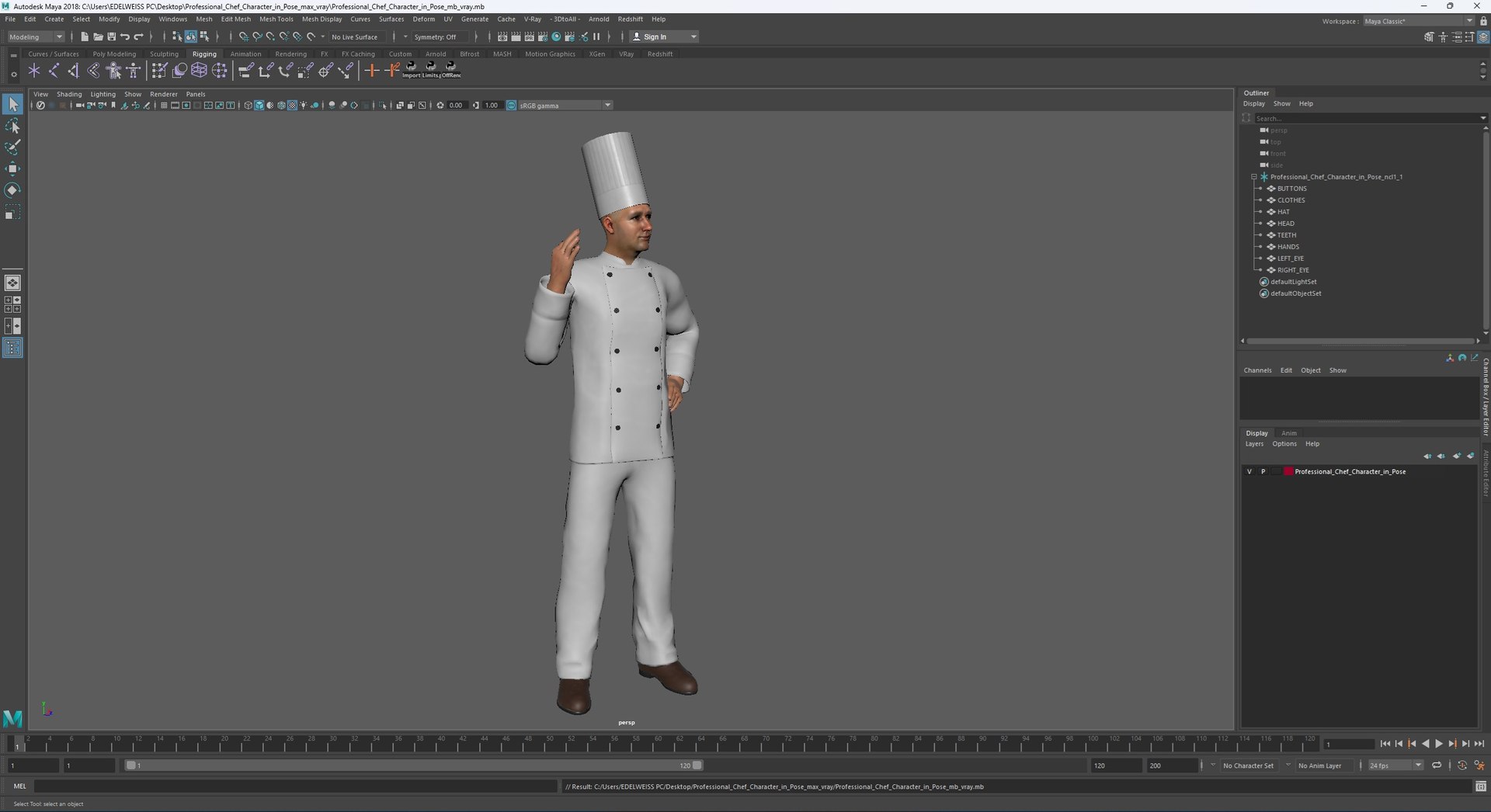
Task: Toggle layer visibility V box
Action: point(1249,471)
